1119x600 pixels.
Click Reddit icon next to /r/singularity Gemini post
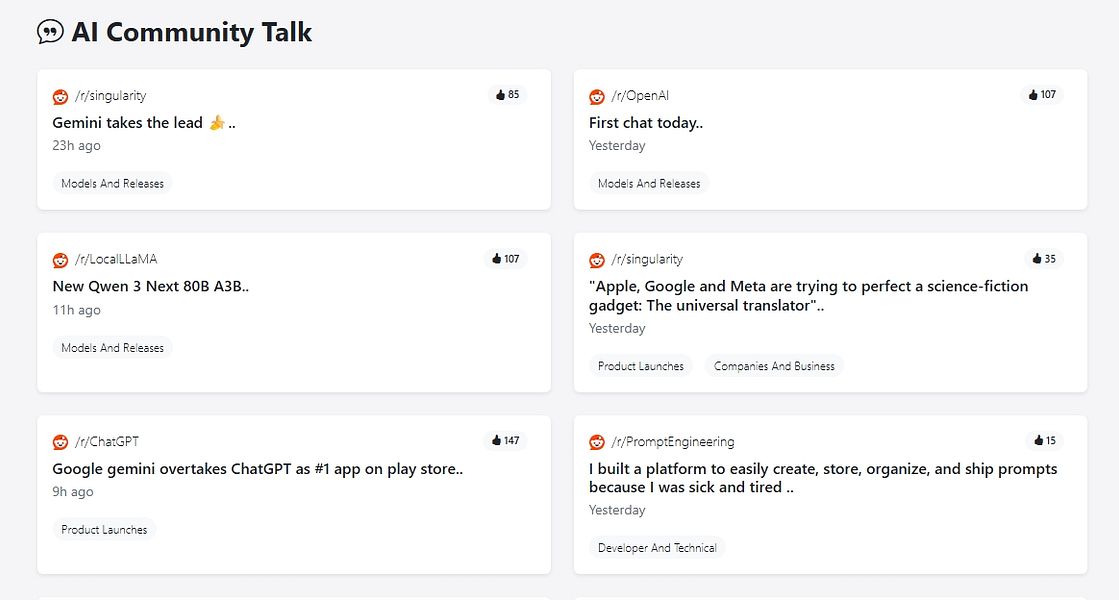click(x=61, y=96)
